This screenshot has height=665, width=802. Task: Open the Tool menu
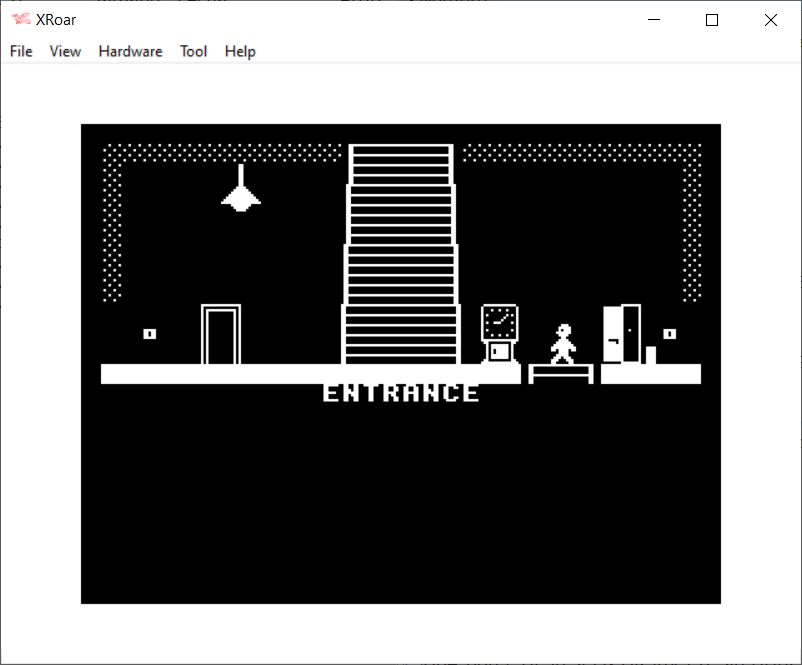pyautogui.click(x=193, y=51)
